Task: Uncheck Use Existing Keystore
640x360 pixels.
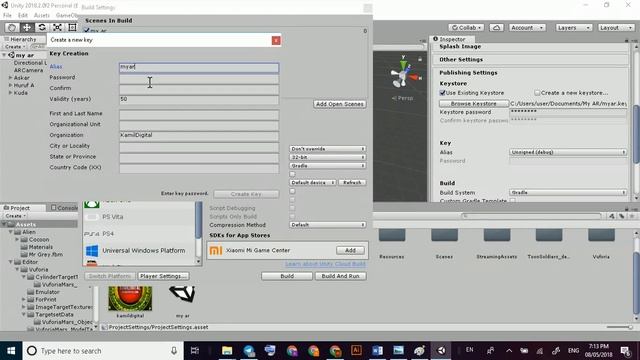Action: 442,93
